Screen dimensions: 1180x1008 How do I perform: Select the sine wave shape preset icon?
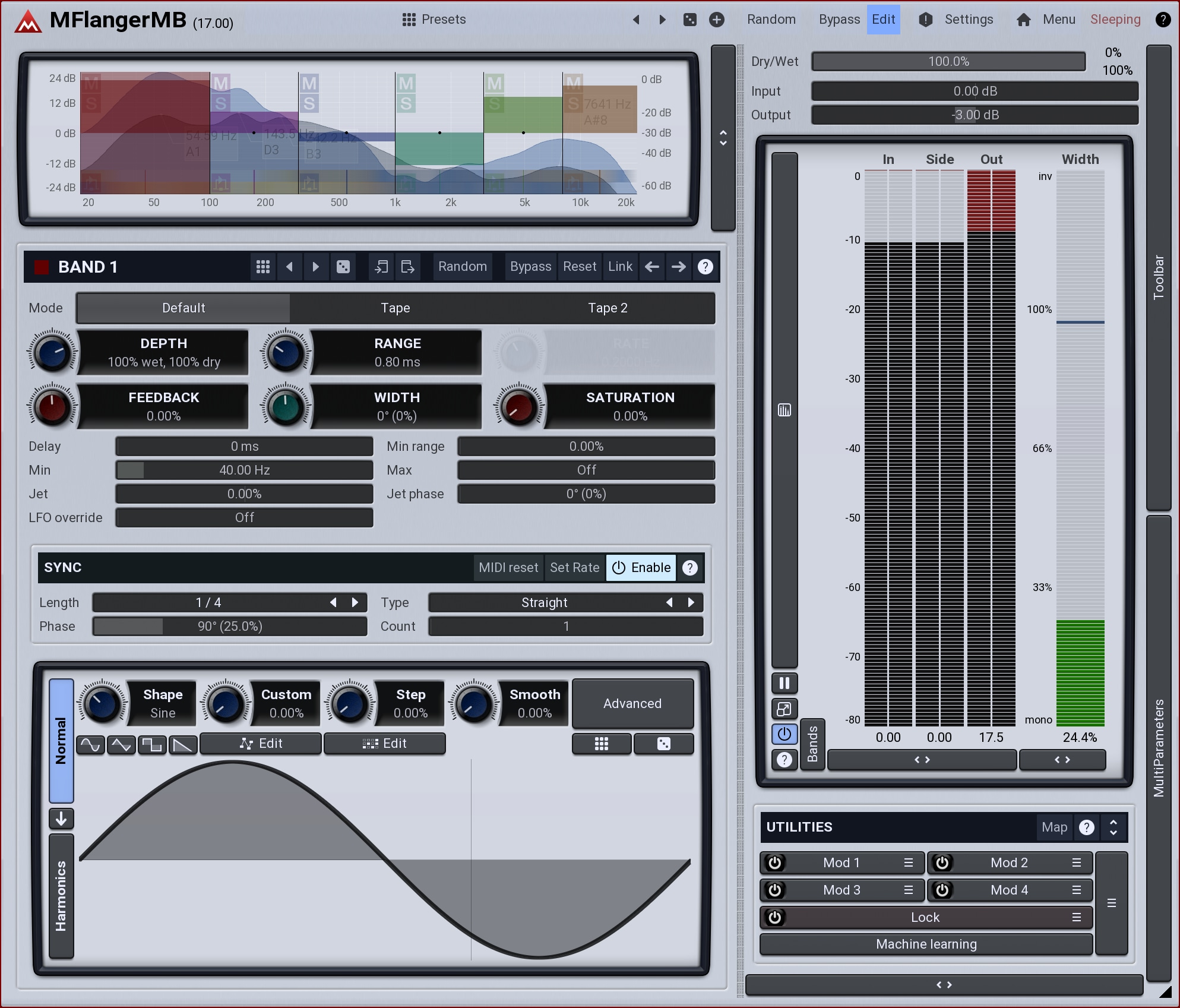coord(90,744)
